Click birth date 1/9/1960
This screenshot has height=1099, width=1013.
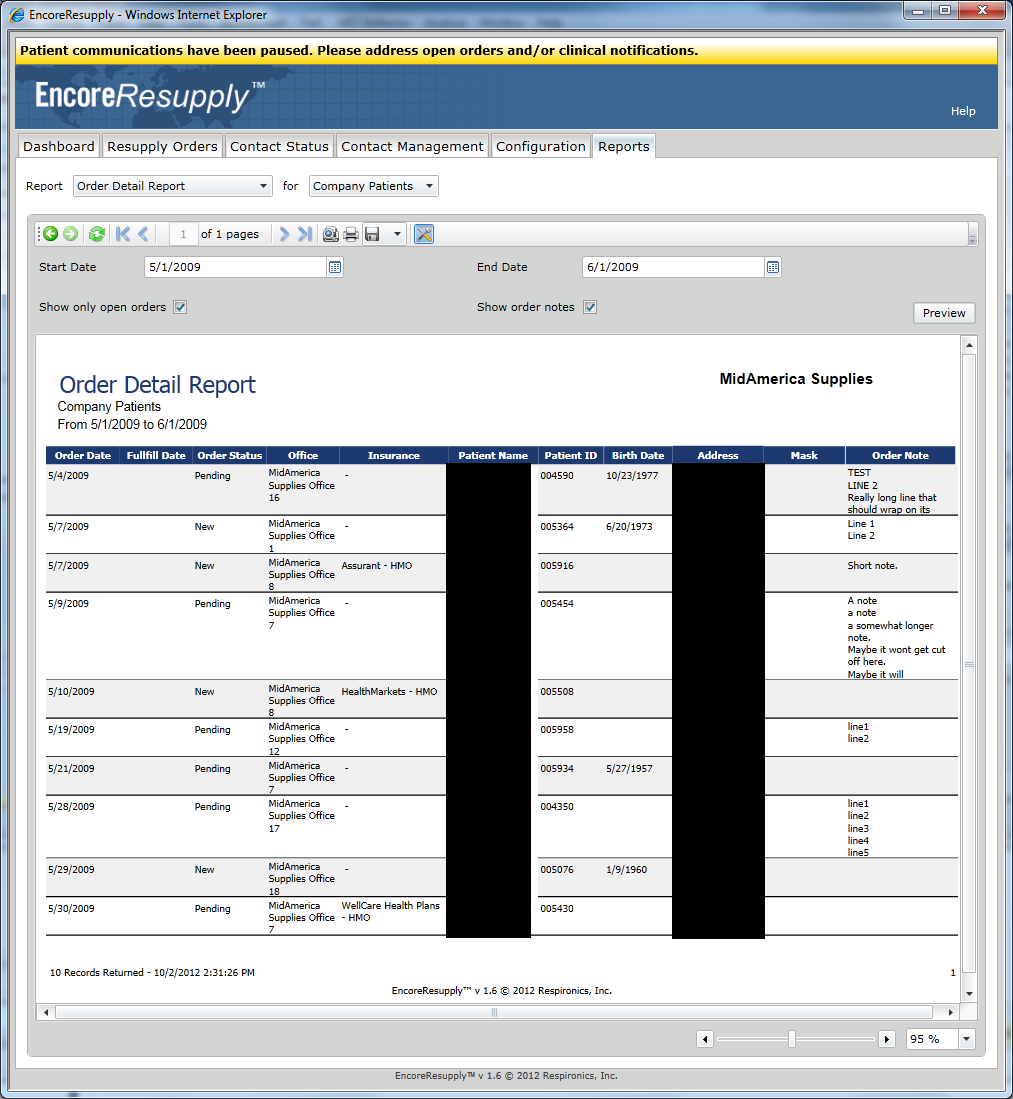[626, 869]
